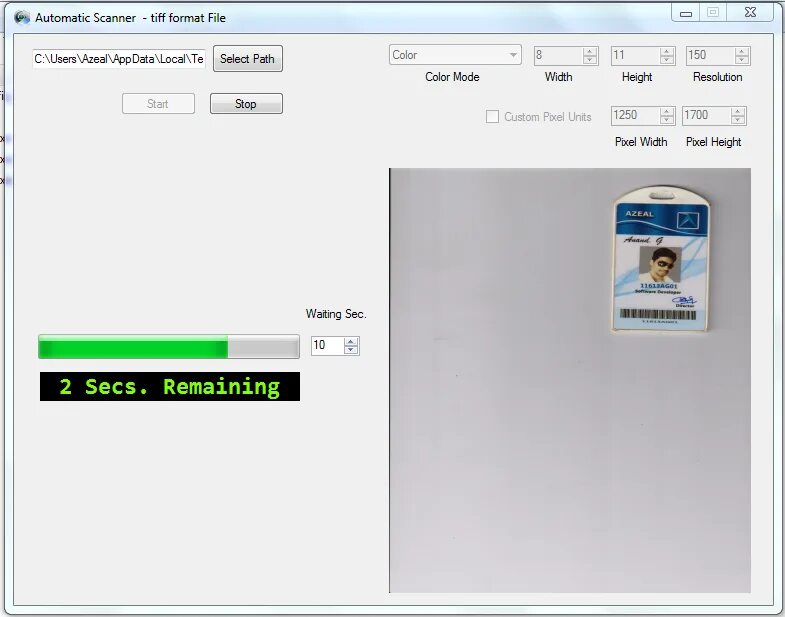Decrease Pixel Width using down arrow
Viewport: 785px width, 617px height.
point(666,120)
